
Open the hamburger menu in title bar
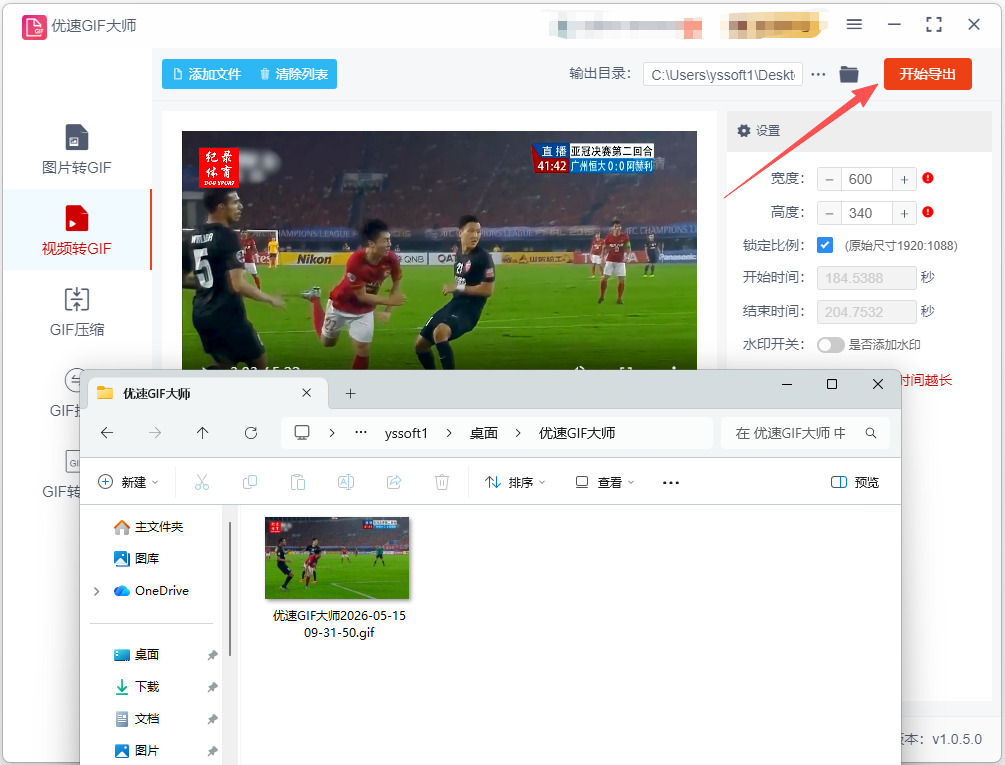[x=854, y=24]
